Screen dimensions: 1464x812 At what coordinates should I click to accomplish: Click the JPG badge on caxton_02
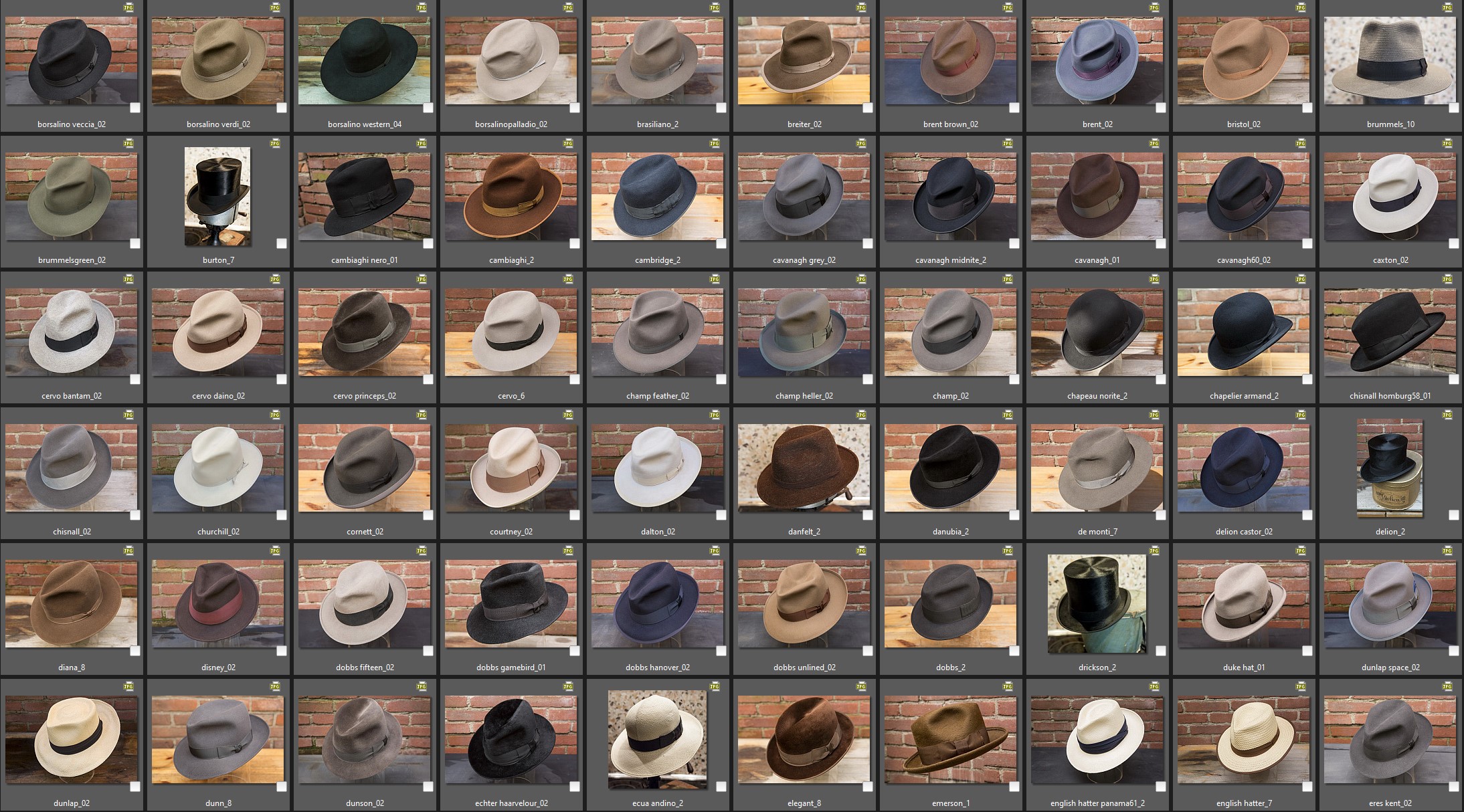1448,144
